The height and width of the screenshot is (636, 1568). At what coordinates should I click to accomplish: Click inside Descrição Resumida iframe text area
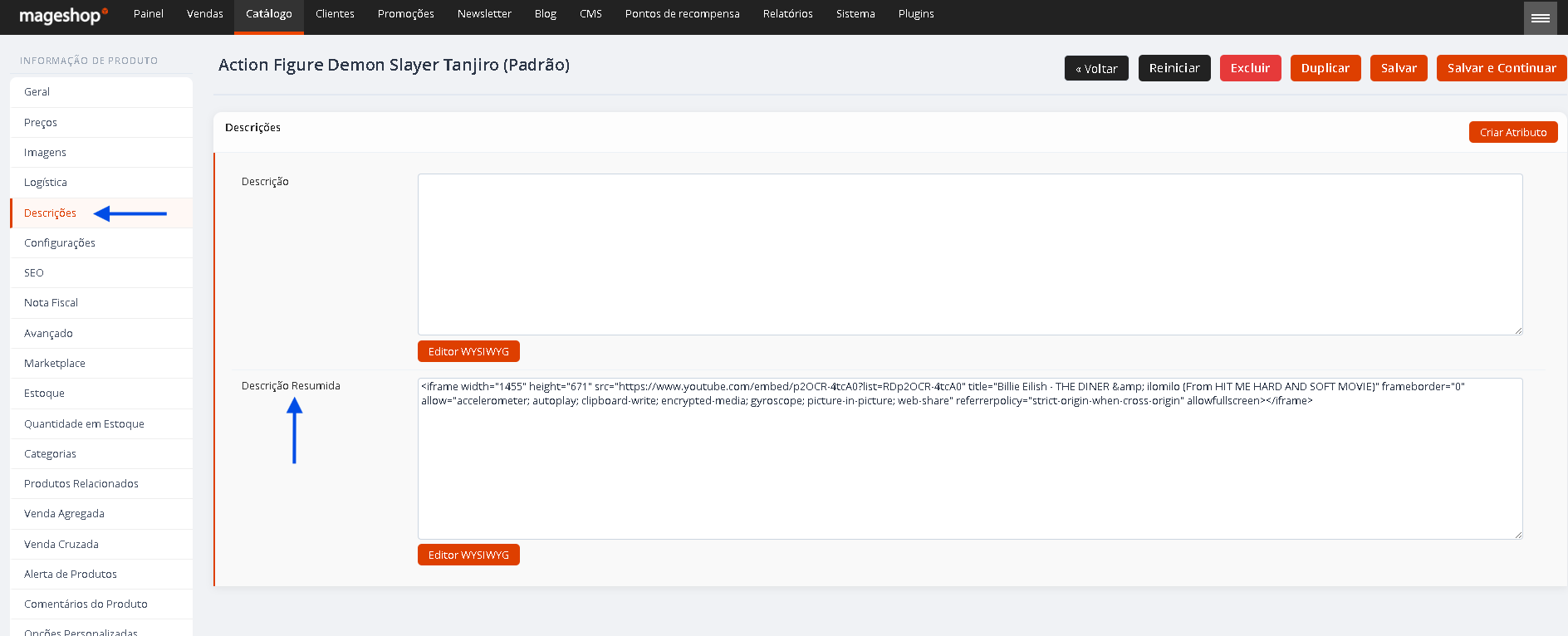click(970, 458)
